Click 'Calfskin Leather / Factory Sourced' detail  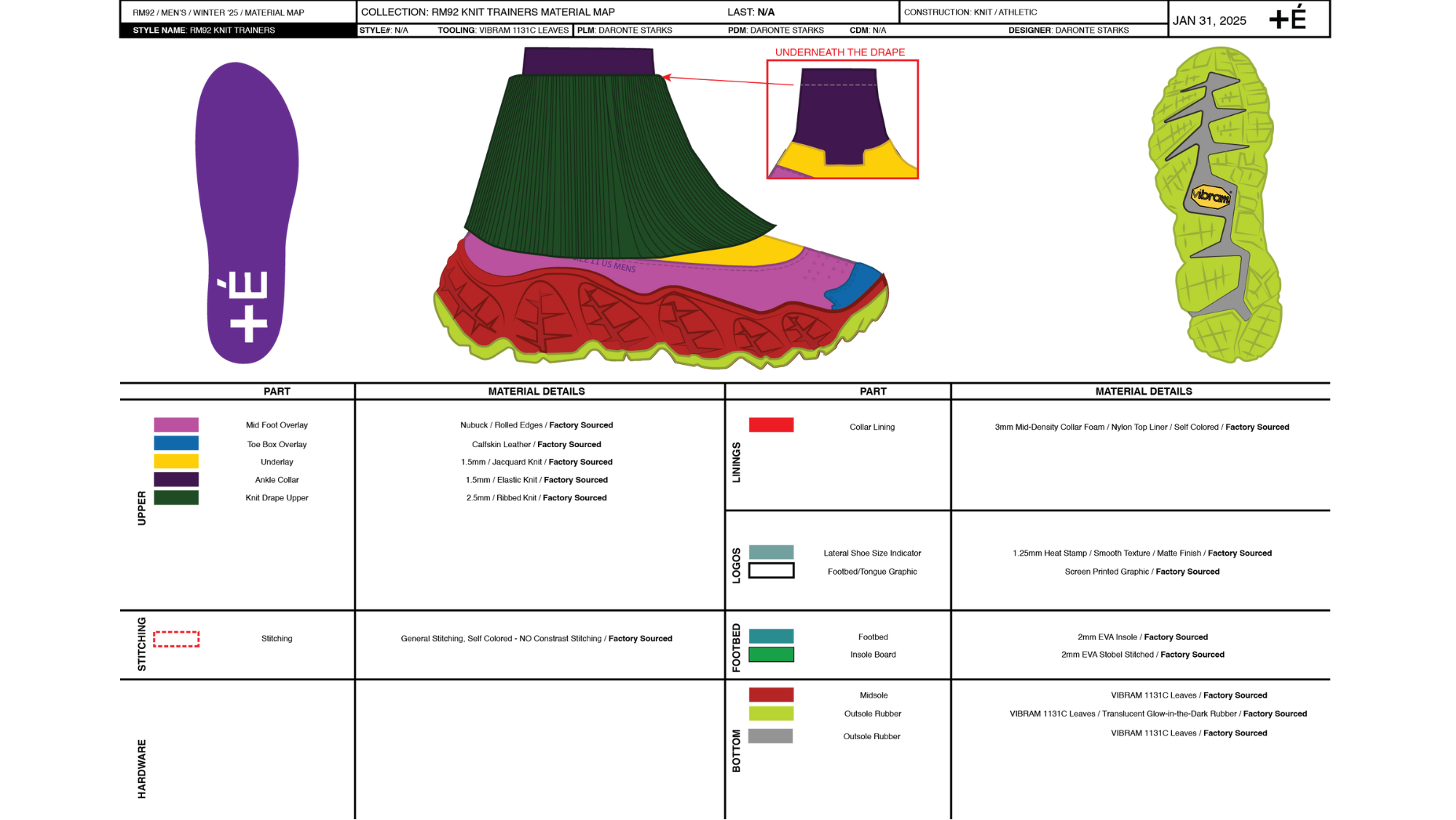(537, 444)
